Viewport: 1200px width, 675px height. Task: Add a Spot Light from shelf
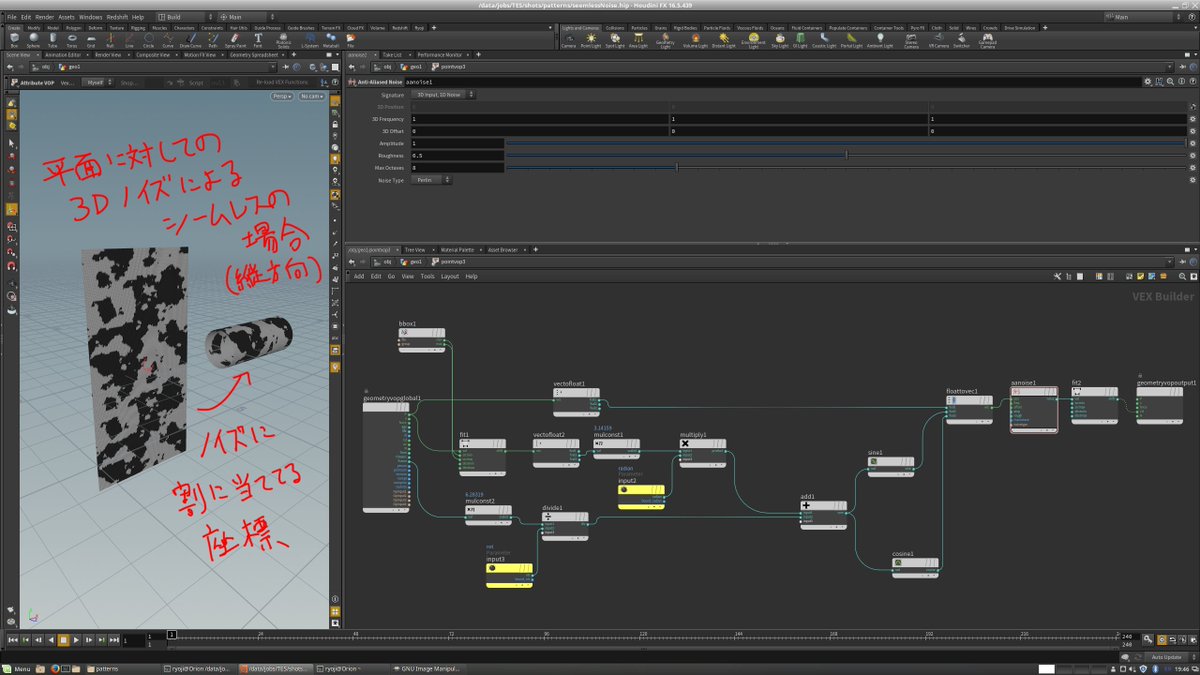pyautogui.click(x=614, y=40)
